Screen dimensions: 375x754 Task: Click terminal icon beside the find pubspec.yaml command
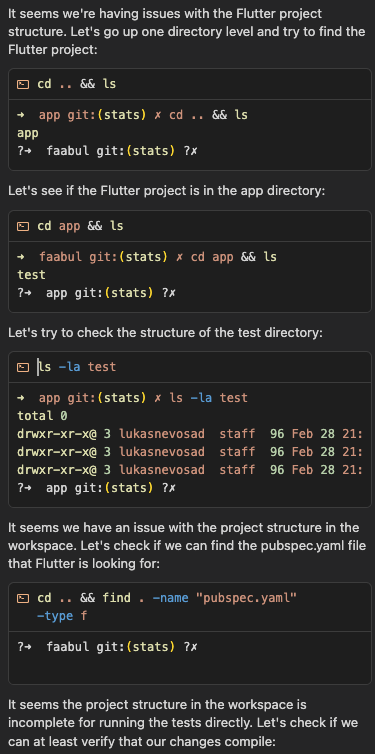tap(23, 598)
